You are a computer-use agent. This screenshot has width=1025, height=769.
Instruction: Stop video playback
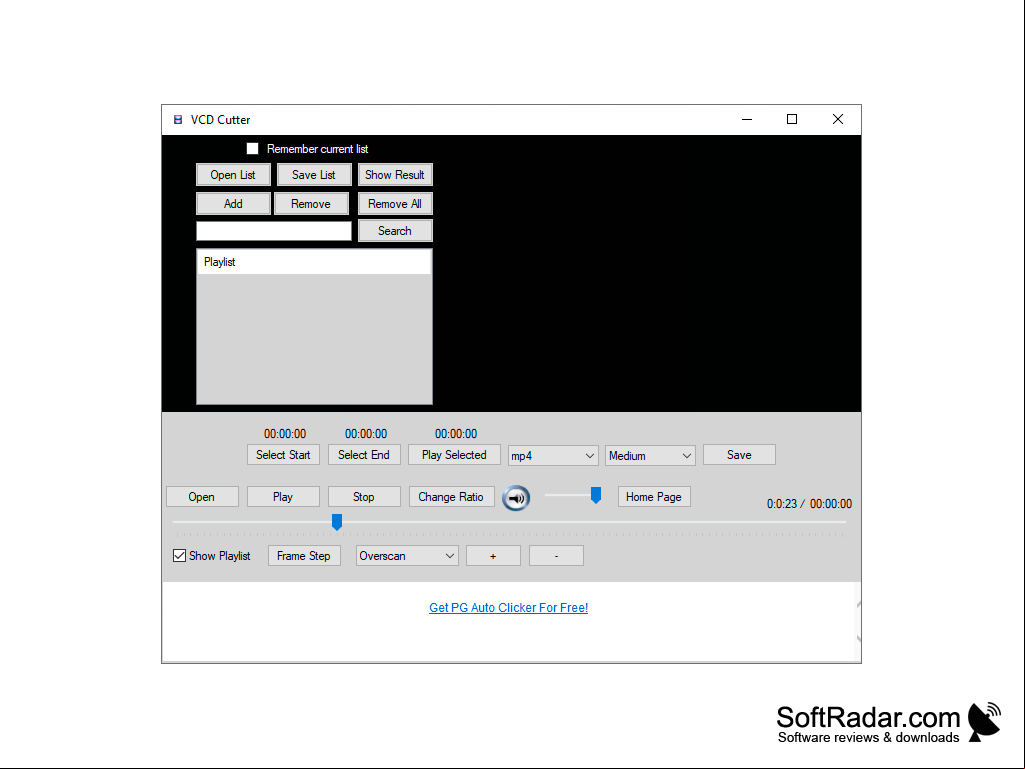[x=364, y=496]
